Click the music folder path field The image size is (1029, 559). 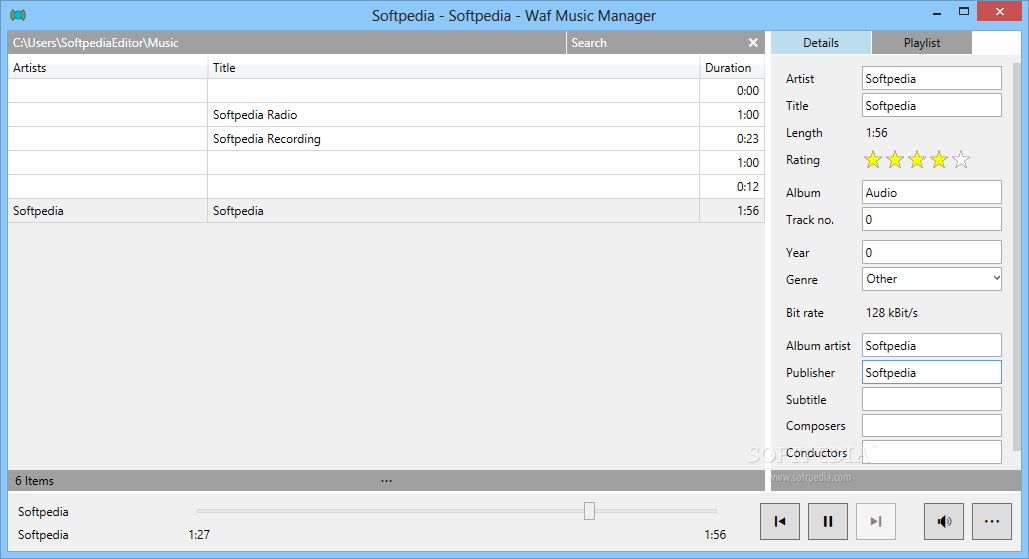(287, 43)
